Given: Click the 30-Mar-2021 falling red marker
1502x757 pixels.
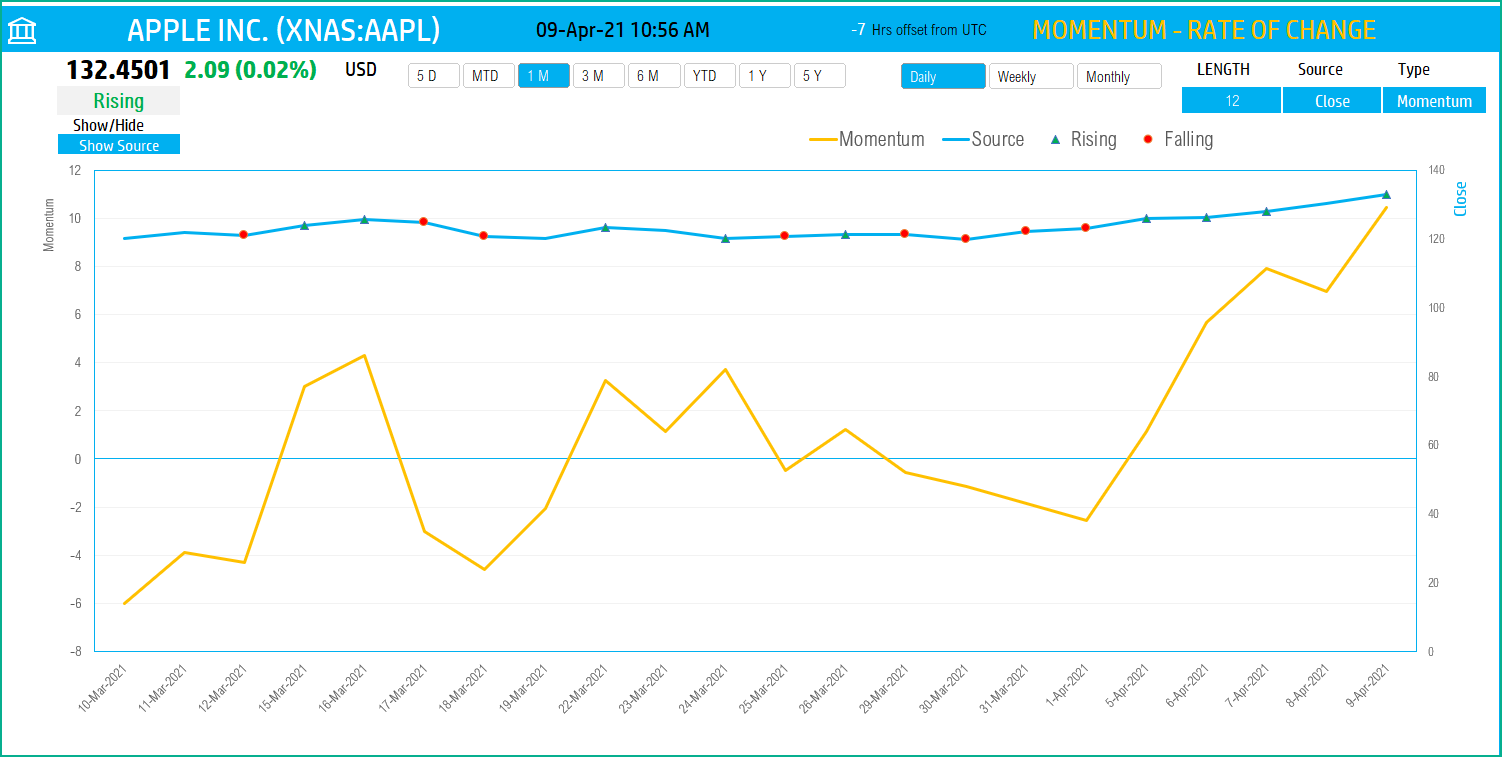Looking at the screenshot, I should 965,239.
